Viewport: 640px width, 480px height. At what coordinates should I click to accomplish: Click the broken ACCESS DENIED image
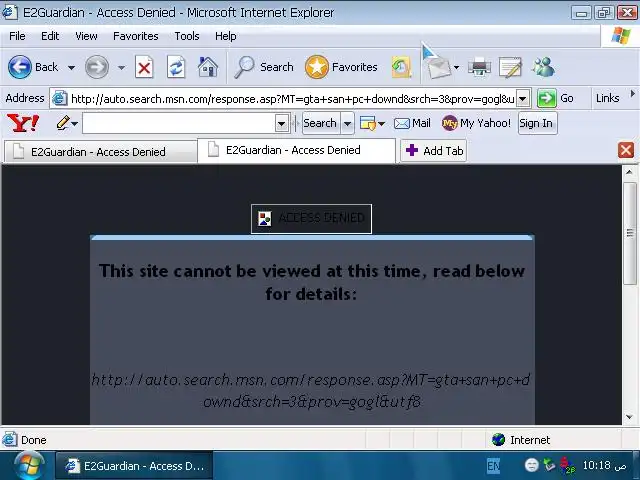(311, 219)
